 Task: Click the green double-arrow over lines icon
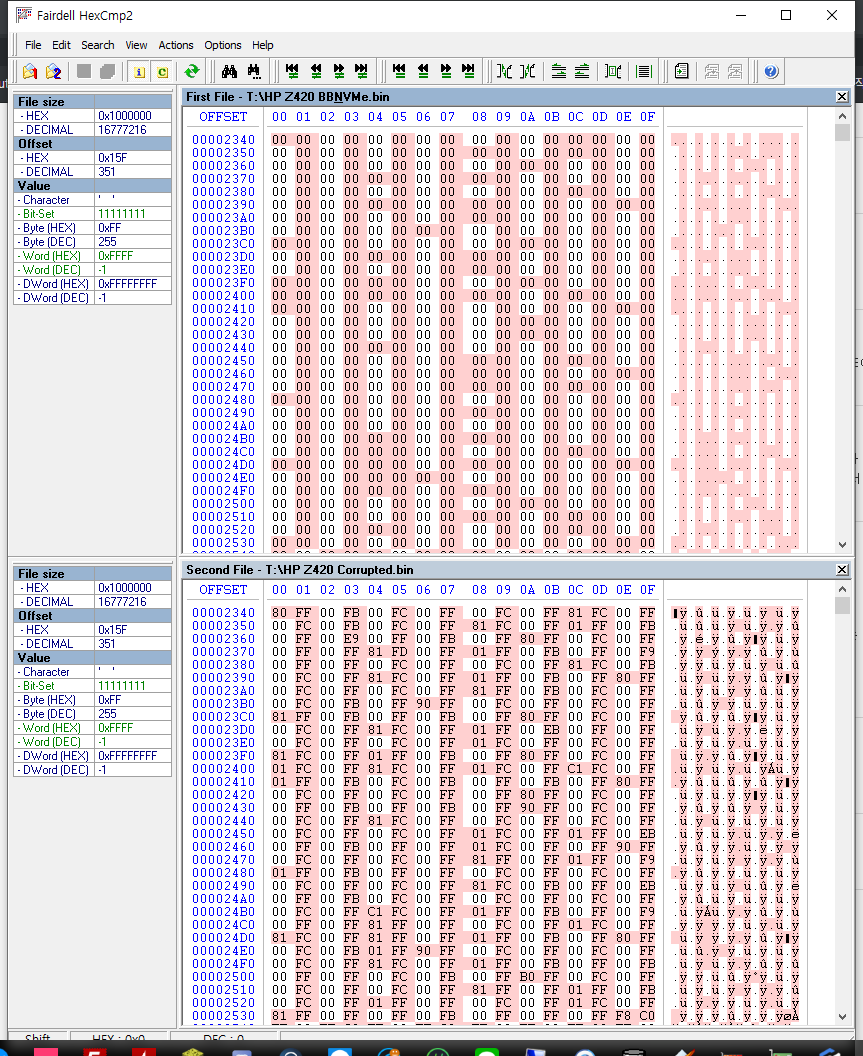pos(582,71)
